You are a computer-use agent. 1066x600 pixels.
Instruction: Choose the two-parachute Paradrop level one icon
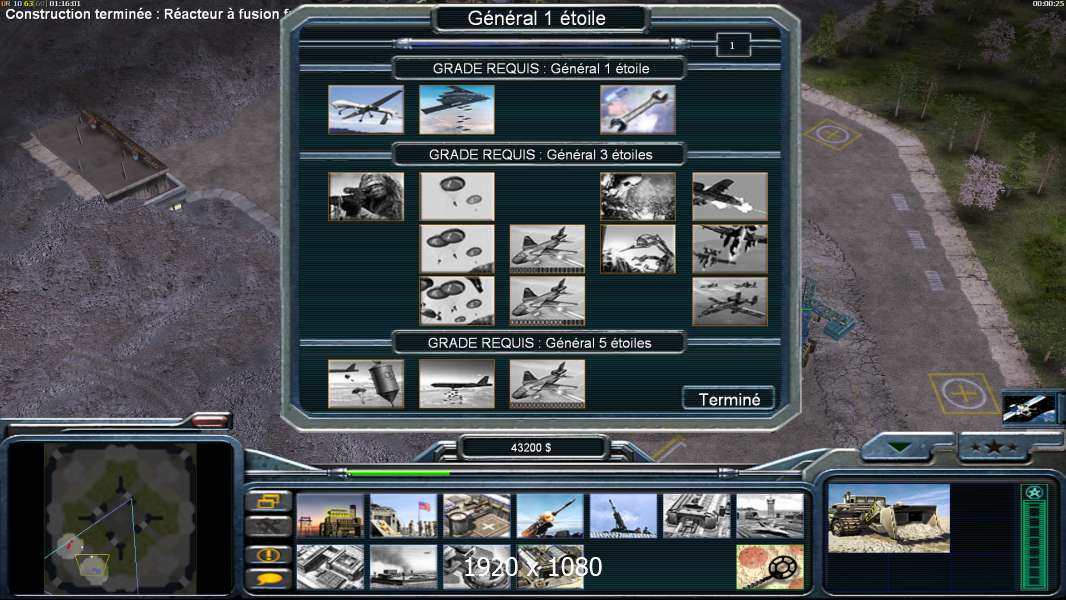pyautogui.click(x=457, y=196)
